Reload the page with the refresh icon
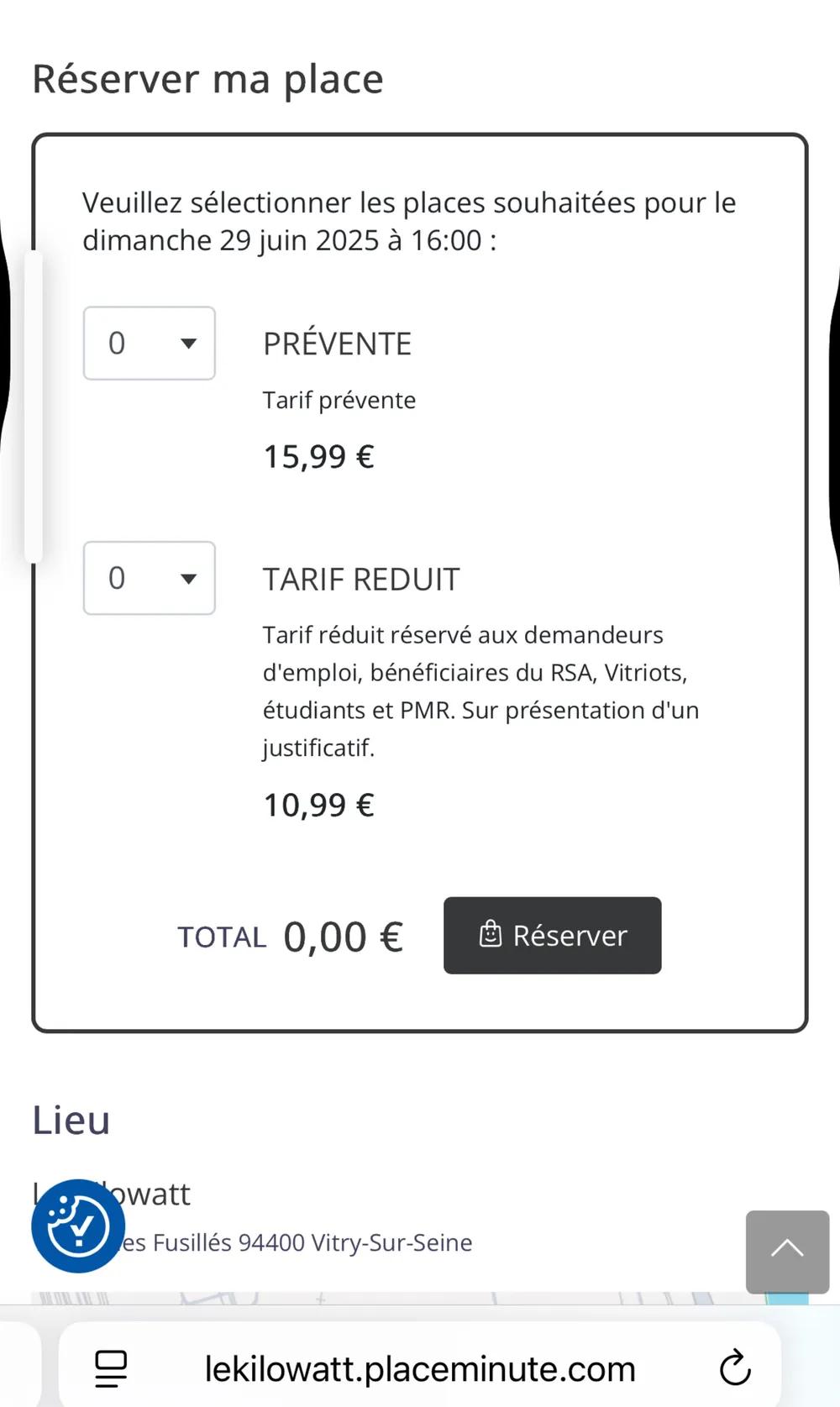Image resolution: width=840 pixels, height=1407 pixels. click(735, 1368)
